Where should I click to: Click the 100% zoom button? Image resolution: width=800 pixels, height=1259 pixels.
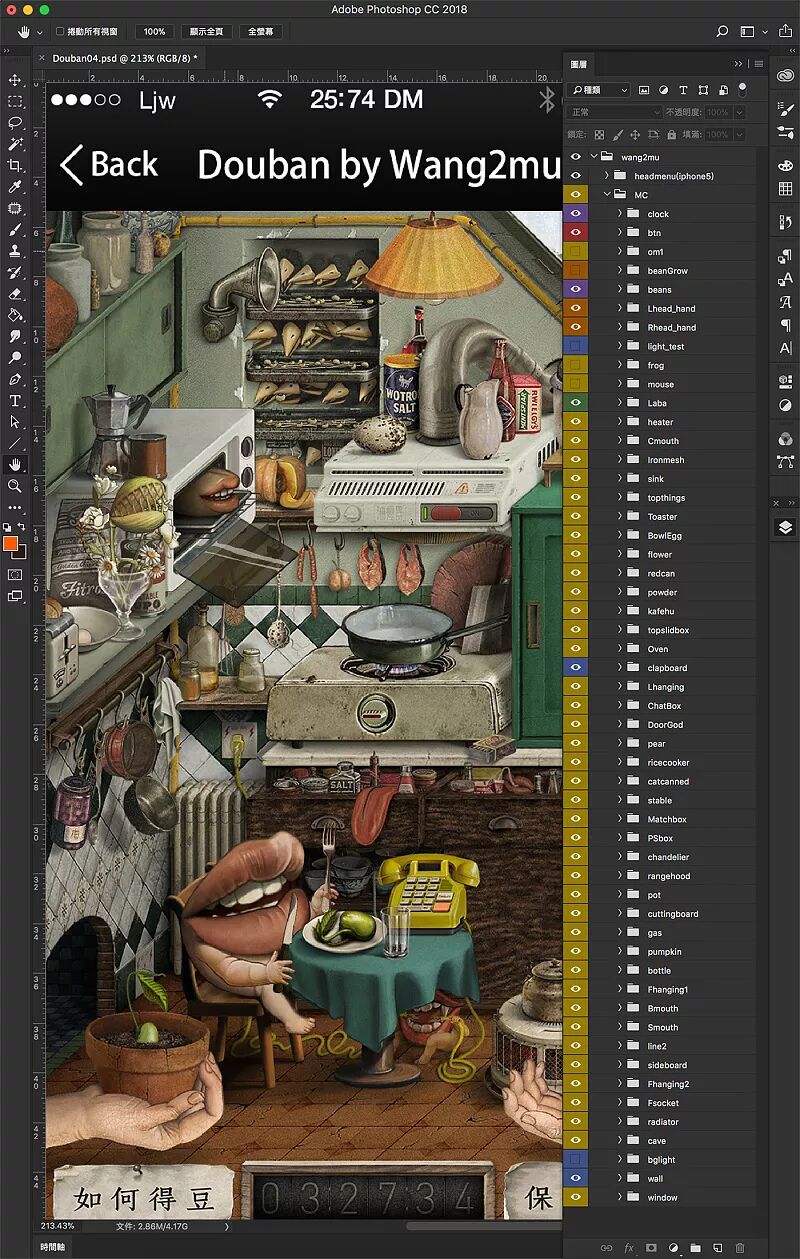point(154,31)
